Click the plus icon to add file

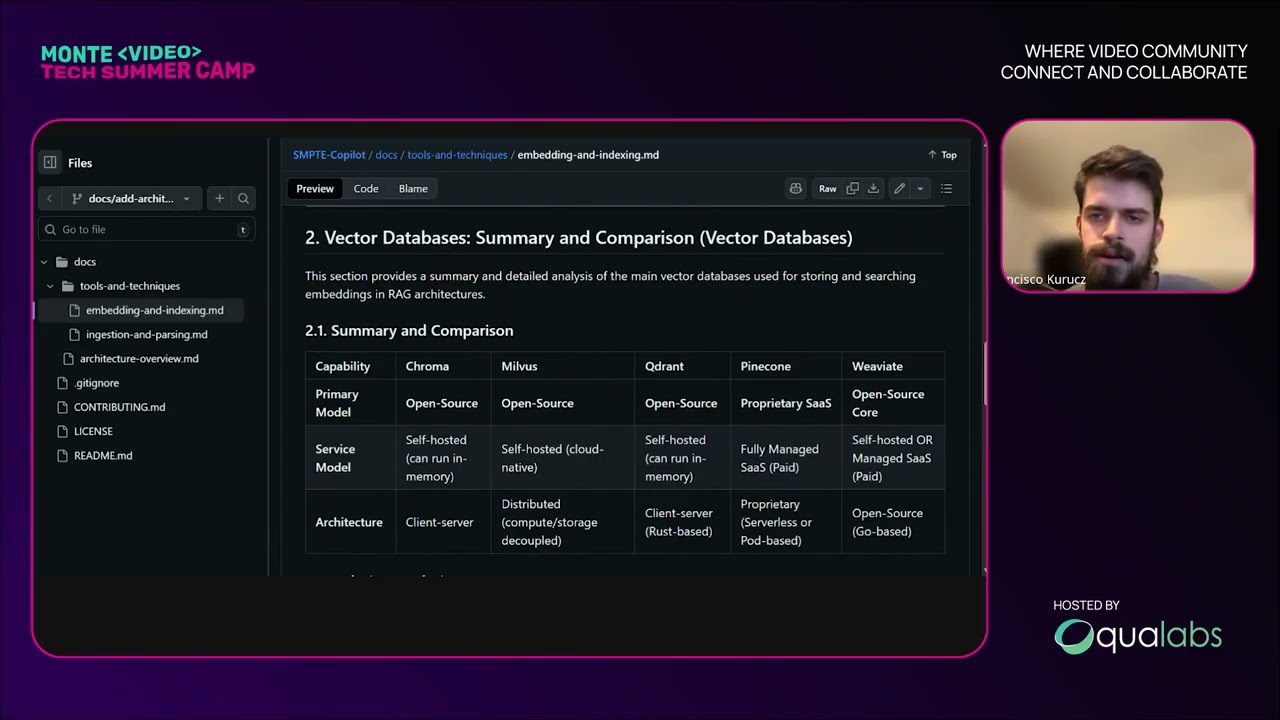(219, 198)
